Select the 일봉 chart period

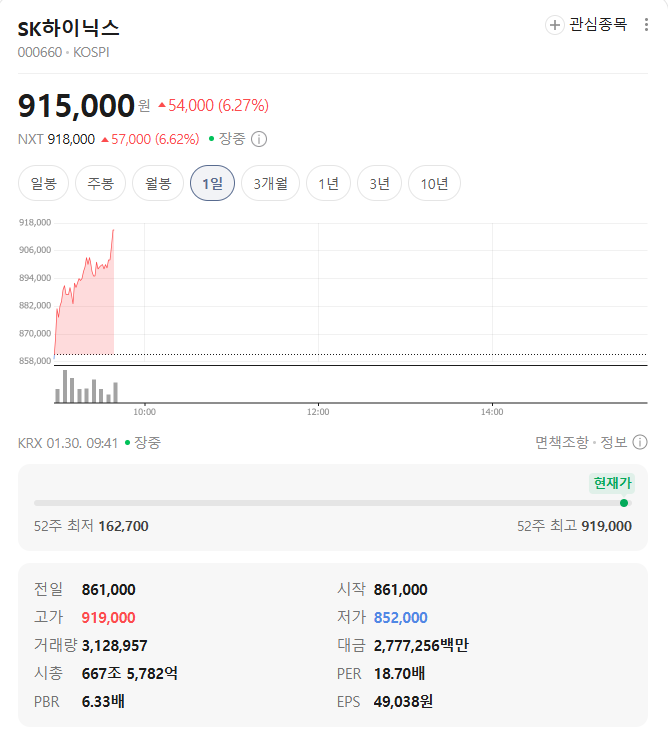click(44, 183)
